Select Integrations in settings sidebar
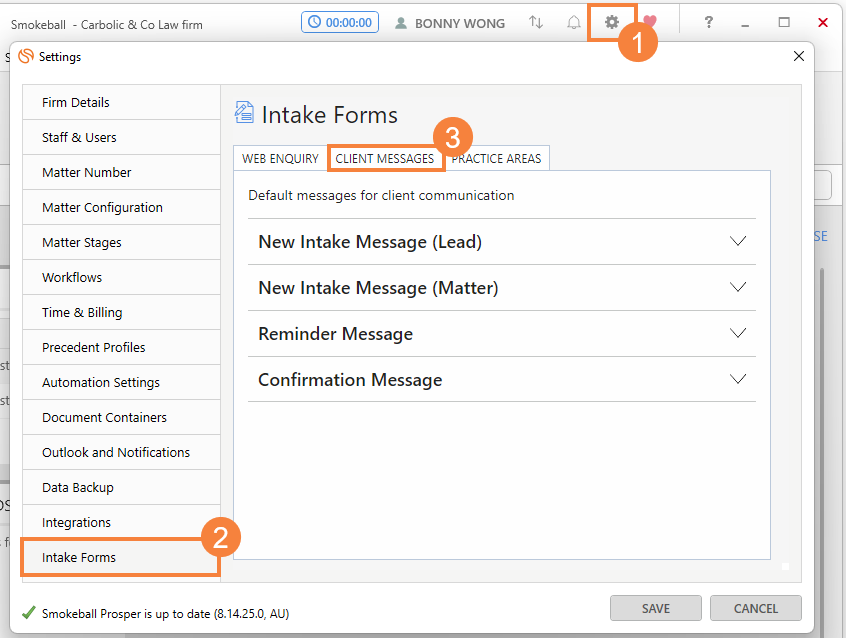 [x=121, y=522]
